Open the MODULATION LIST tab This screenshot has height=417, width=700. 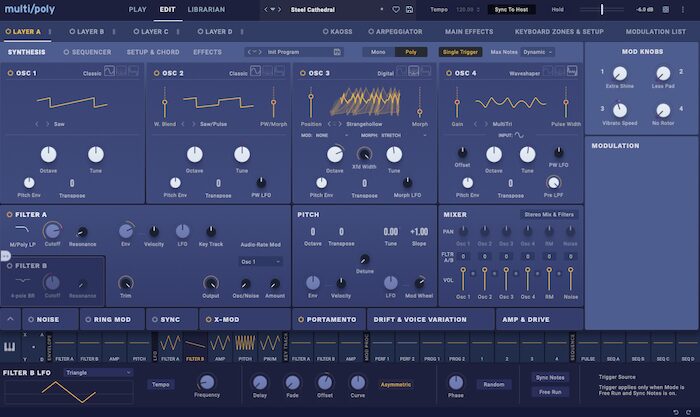[655, 32]
